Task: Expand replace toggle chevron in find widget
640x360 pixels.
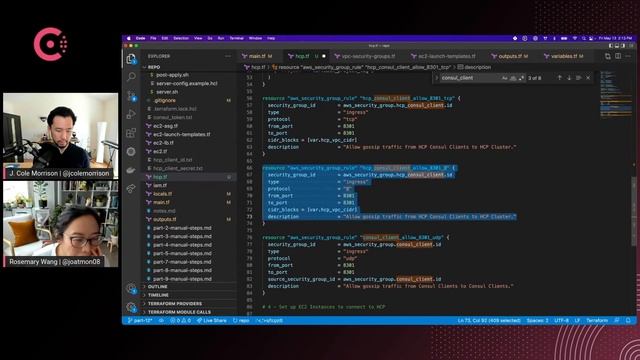Action: (x=436, y=78)
